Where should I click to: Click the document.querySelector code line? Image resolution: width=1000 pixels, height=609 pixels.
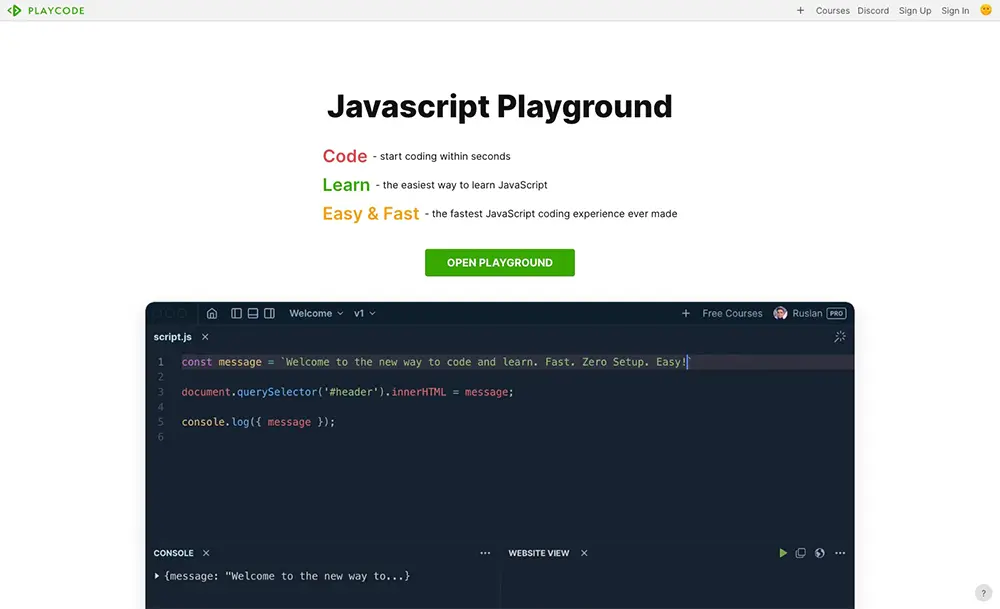tap(347, 392)
